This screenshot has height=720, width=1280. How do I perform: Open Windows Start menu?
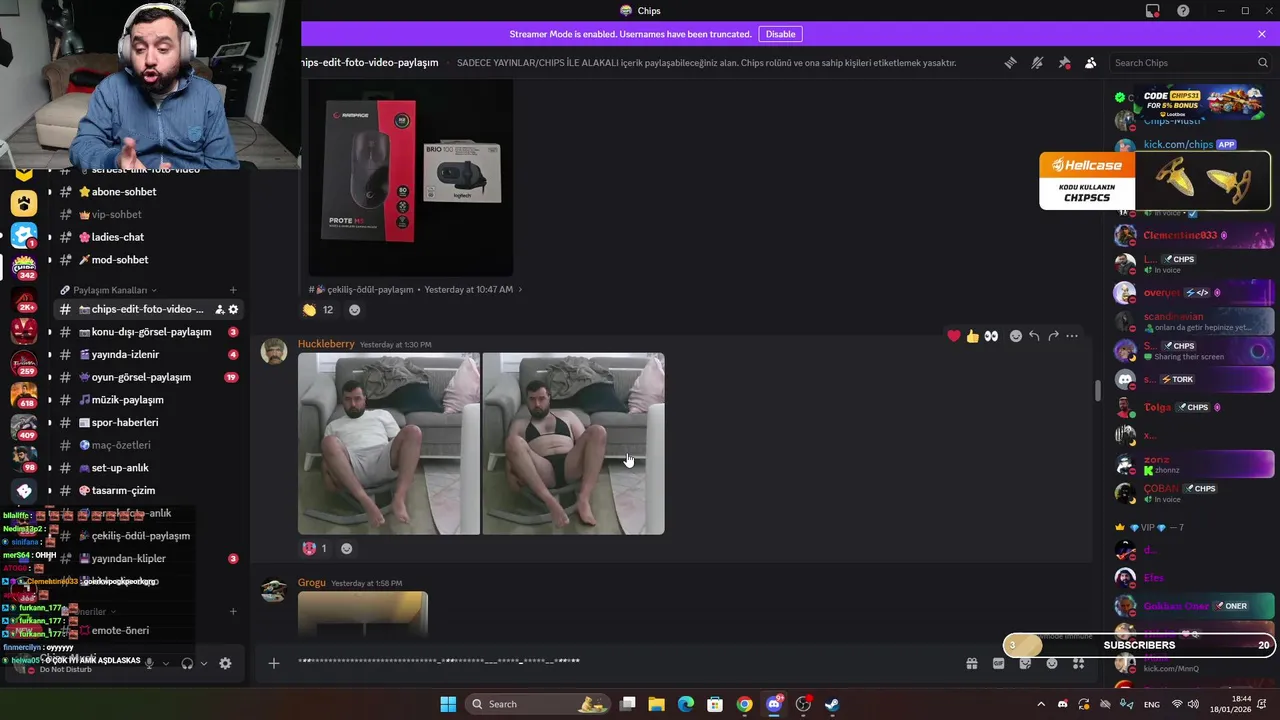click(x=448, y=704)
